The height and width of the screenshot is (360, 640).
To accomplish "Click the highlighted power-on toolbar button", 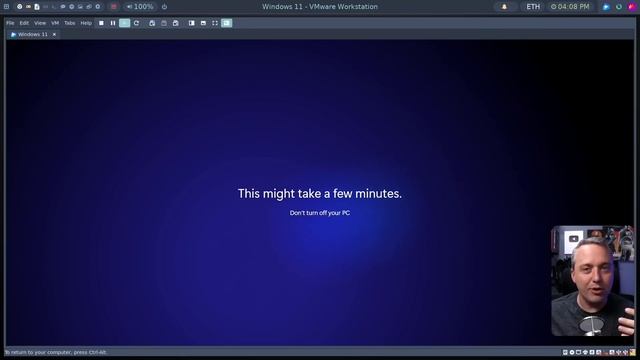I will 124,23.
